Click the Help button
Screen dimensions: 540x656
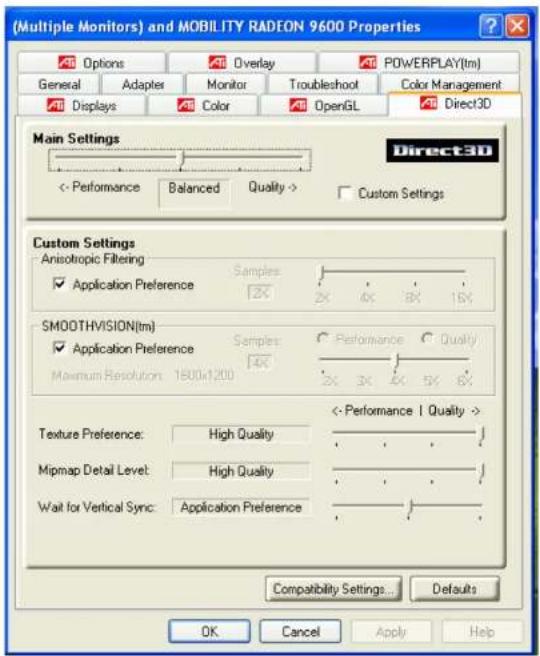point(482,631)
